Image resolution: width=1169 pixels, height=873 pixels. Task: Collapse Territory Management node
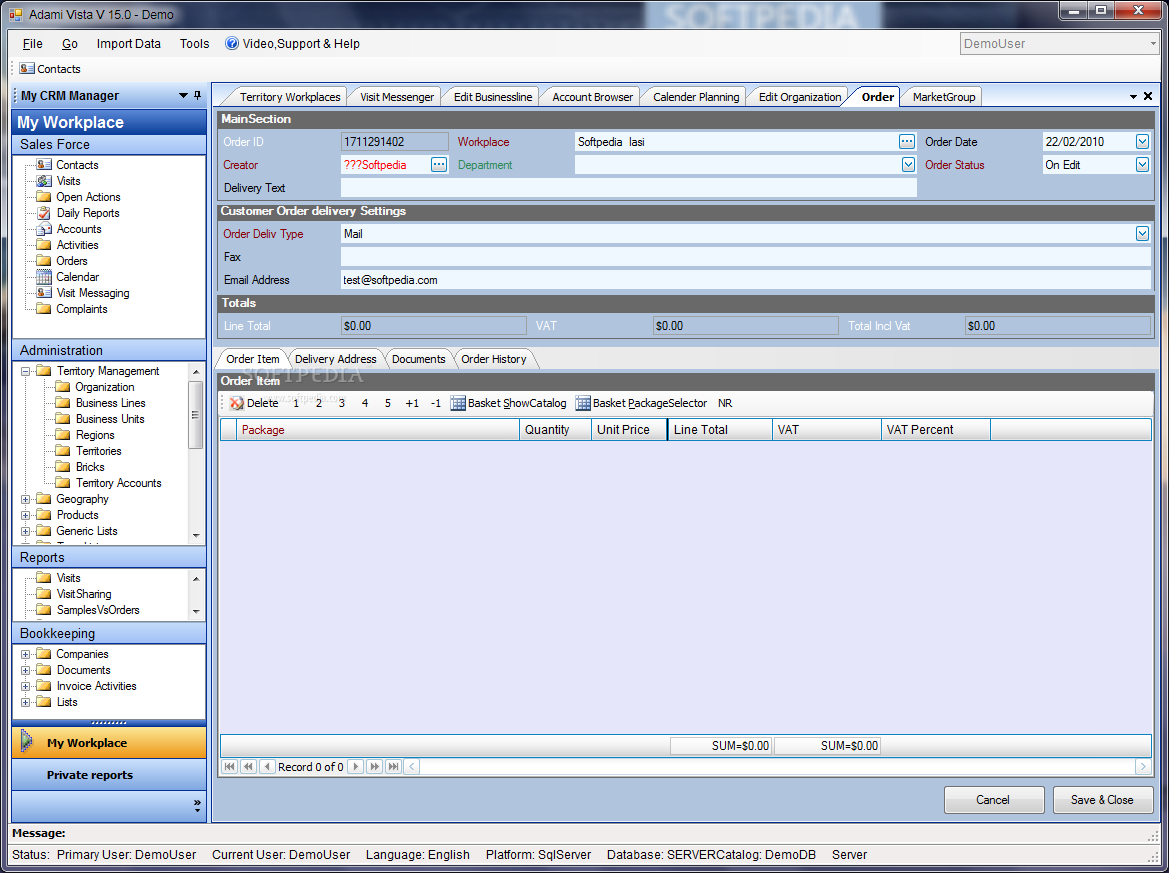(25, 371)
